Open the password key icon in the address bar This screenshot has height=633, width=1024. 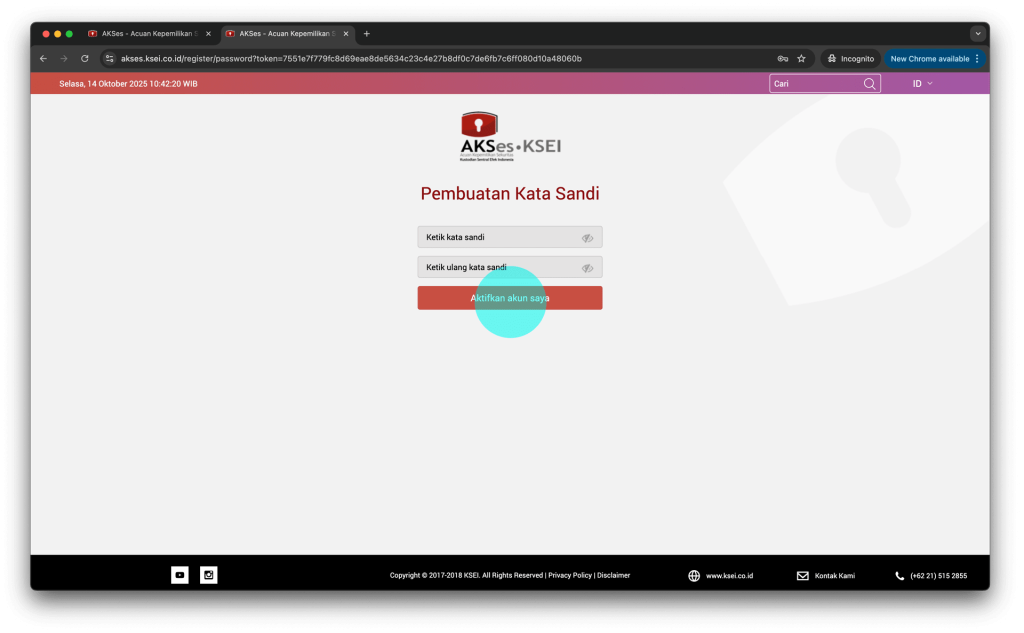click(782, 59)
